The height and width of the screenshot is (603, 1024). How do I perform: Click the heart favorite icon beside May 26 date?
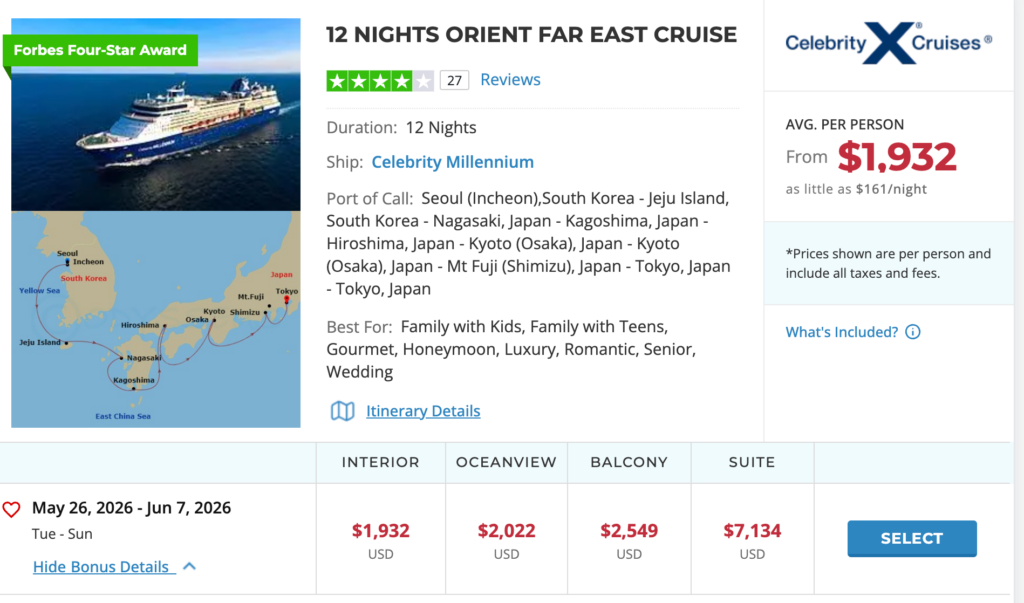[x=11, y=509]
